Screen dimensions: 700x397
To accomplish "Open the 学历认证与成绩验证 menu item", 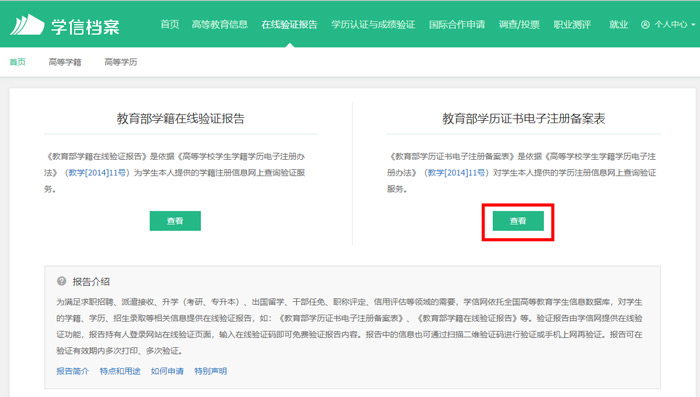I will point(373,24).
